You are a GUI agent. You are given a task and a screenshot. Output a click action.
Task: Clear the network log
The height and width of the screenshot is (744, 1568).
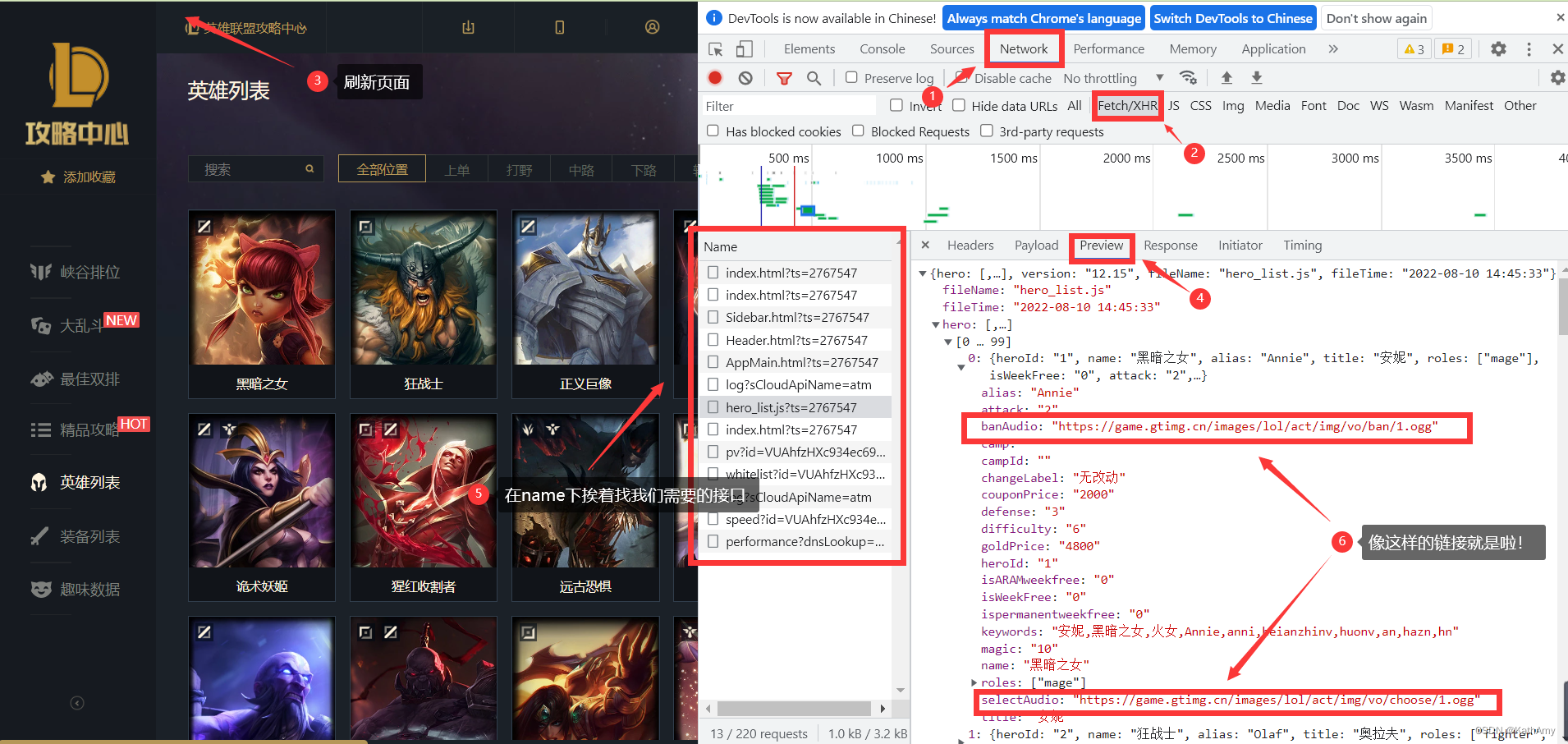point(745,78)
